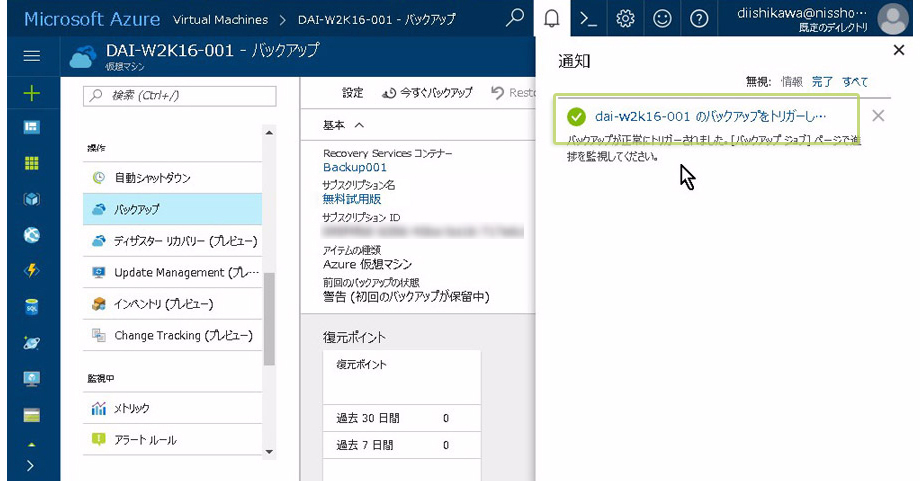Viewport: 920px width, 481px height.
Task: Open the Backup001 container link
Action: pyautogui.click(x=354, y=167)
